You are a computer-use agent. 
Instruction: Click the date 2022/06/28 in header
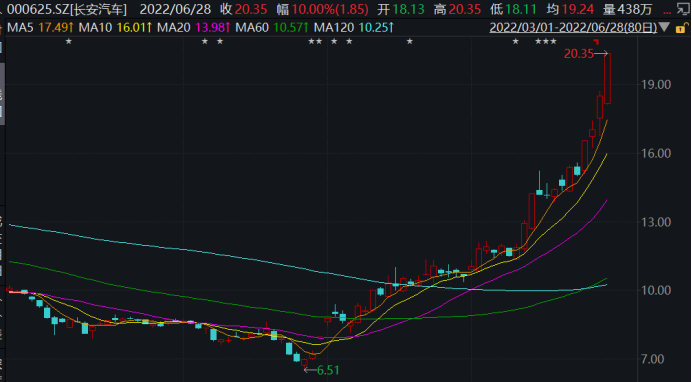[x=175, y=9]
